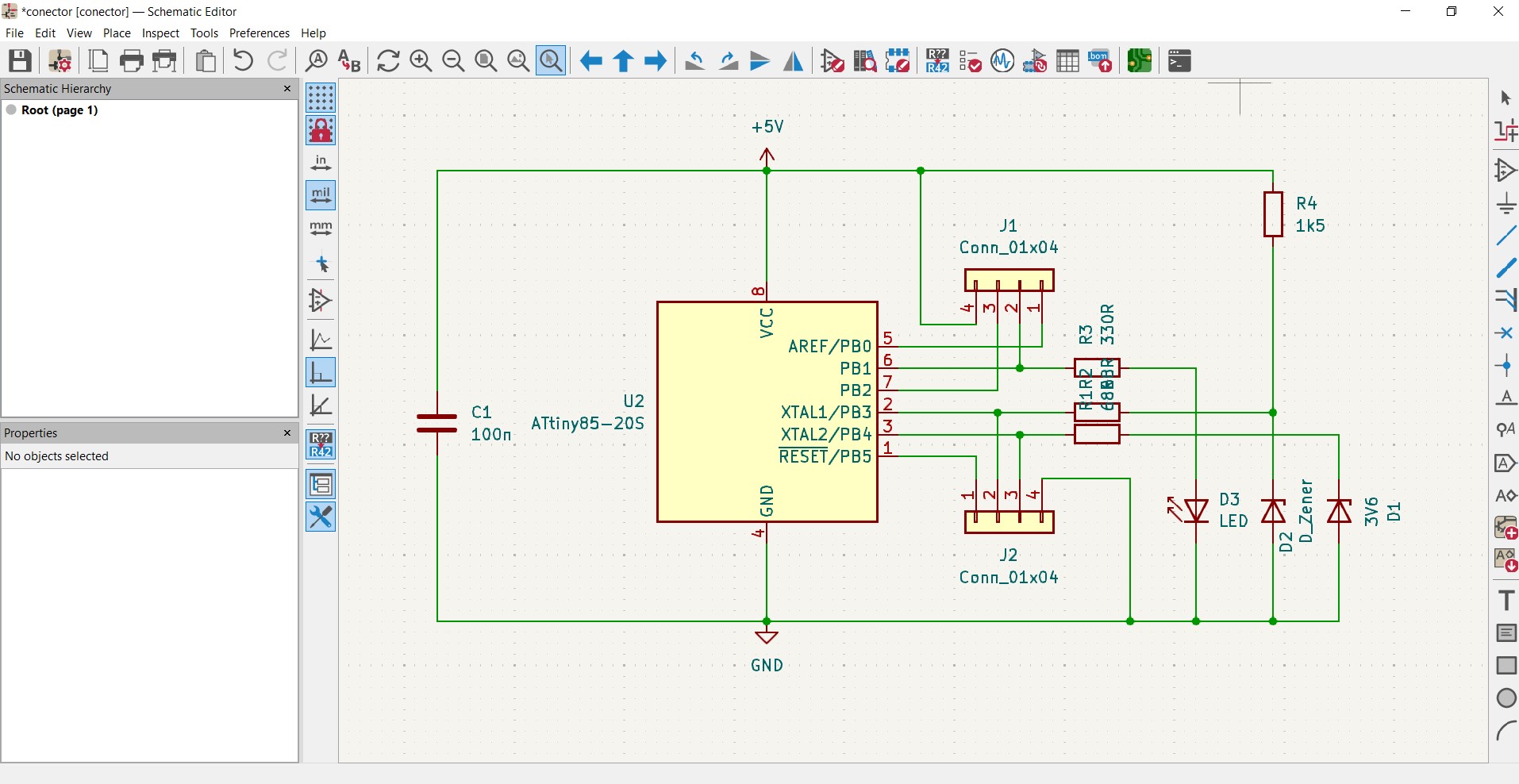
Task: Undo the last edit
Action: (244, 60)
